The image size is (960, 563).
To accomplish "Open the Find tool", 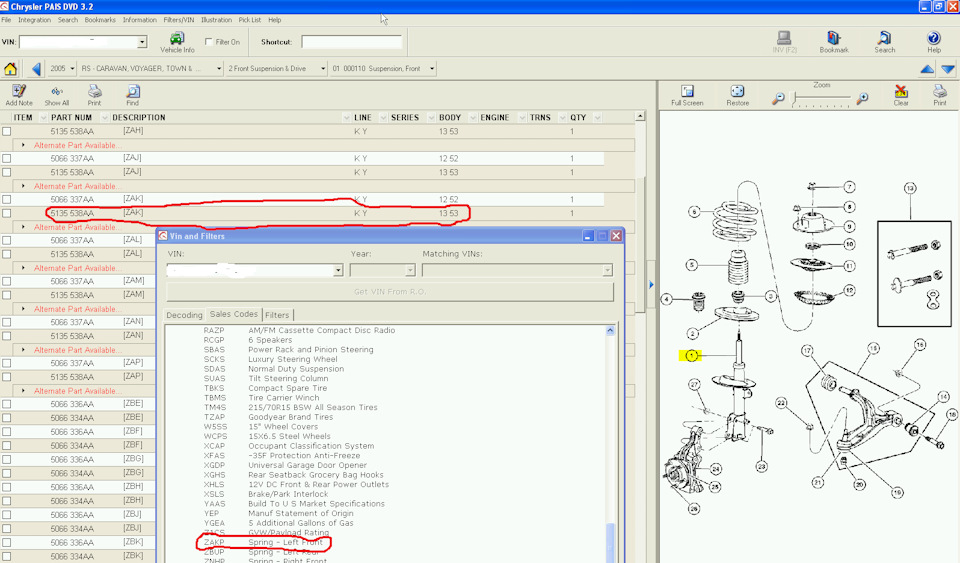I will pyautogui.click(x=133, y=95).
